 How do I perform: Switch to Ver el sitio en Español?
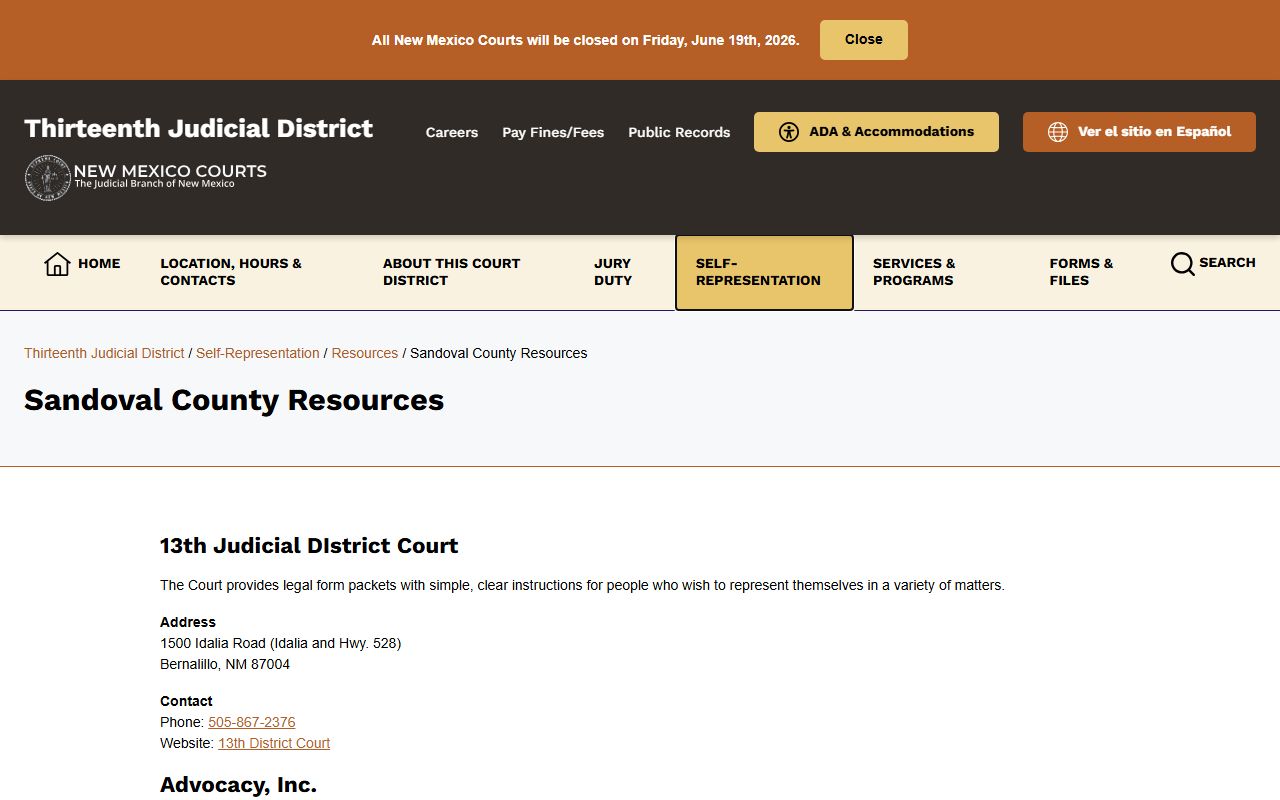click(1139, 132)
